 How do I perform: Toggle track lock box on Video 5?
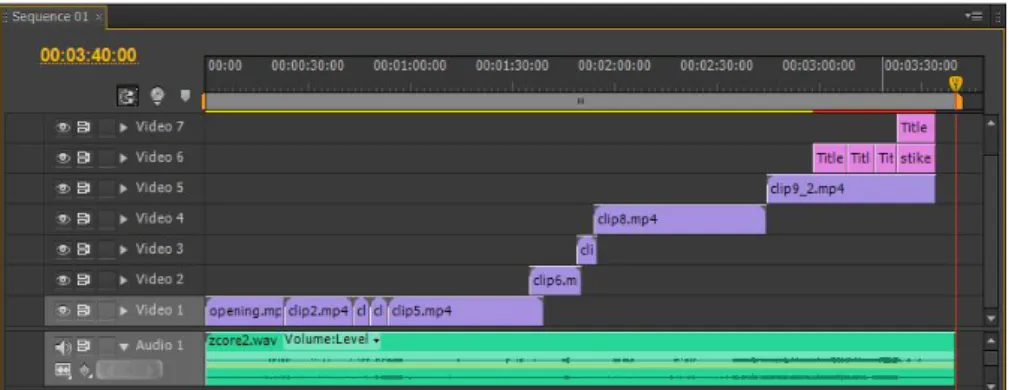(x=107, y=189)
